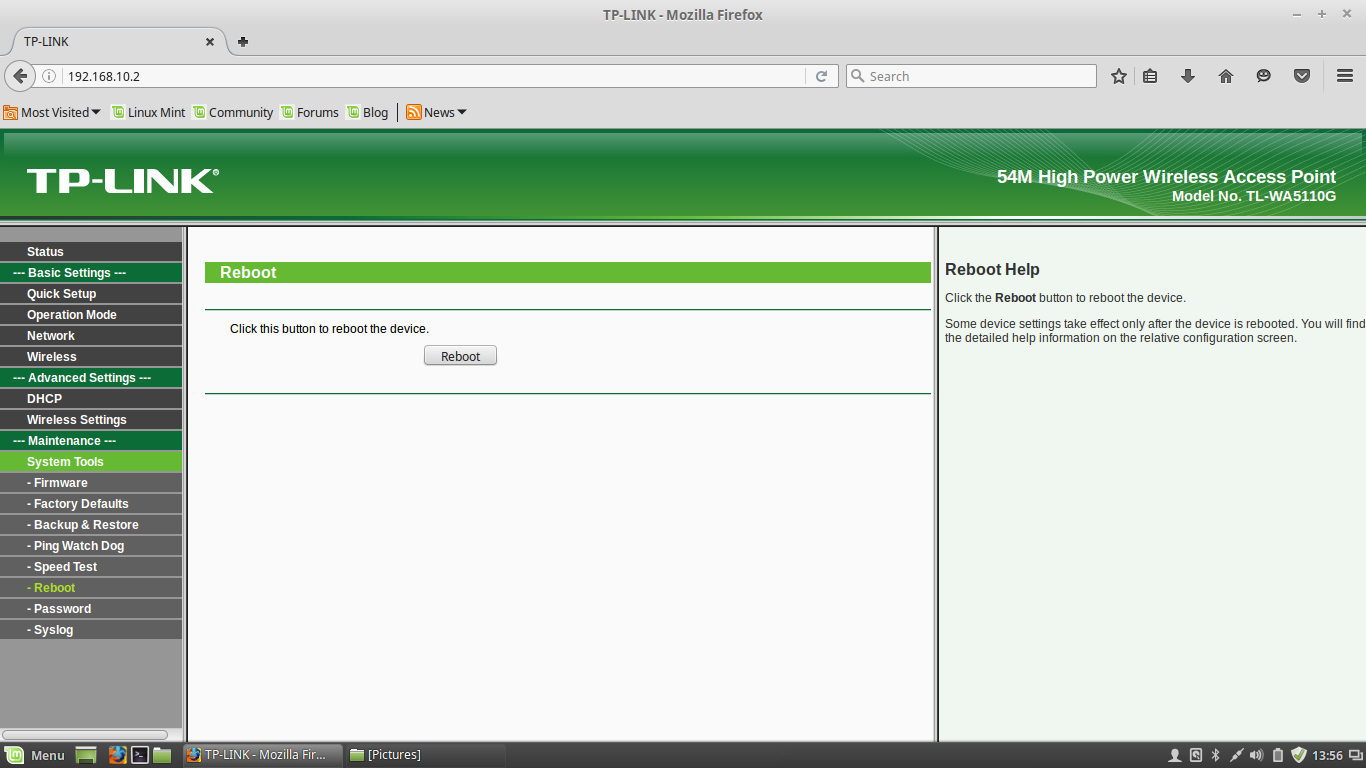Viewport: 1366px width, 768px height.
Task: Open file manager folder launcher in panel
Action: coord(162,755)
